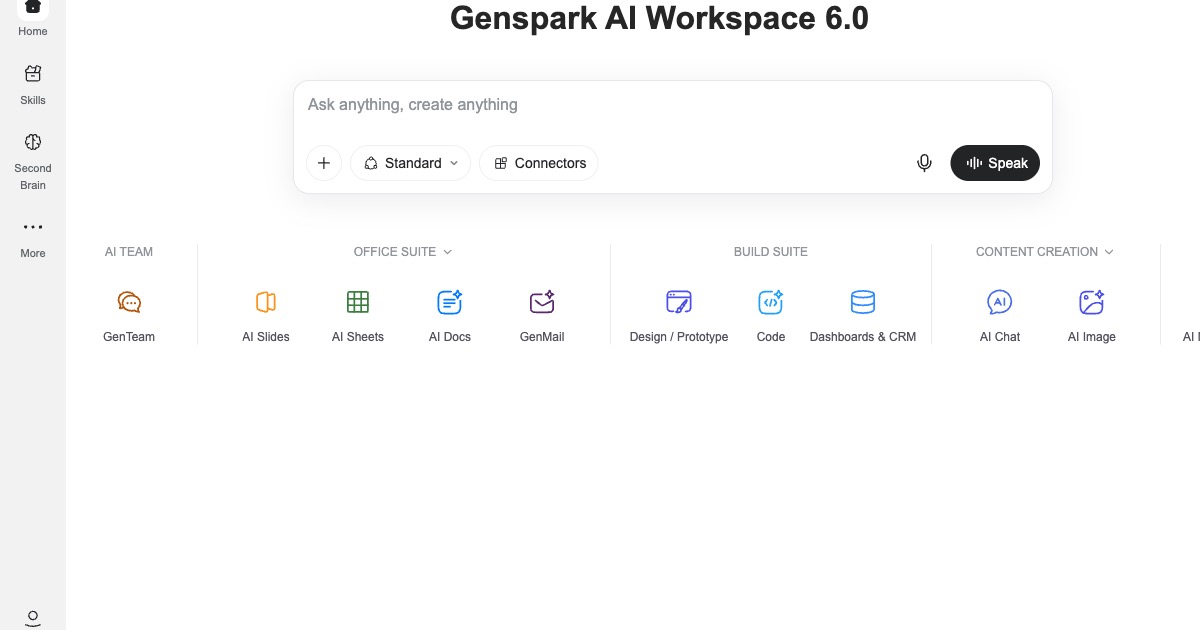Open the Home sidebar icon
Viewport: 1200px width, 630px height.
coord(33,8)
